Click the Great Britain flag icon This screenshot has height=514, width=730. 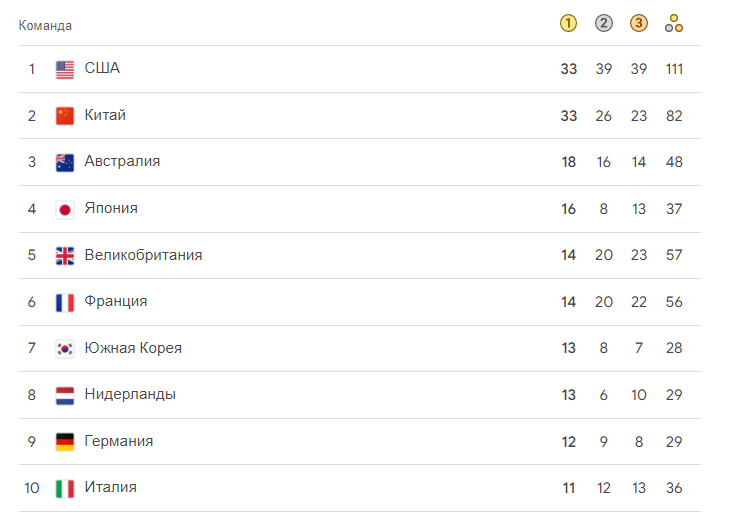[65, 255]
